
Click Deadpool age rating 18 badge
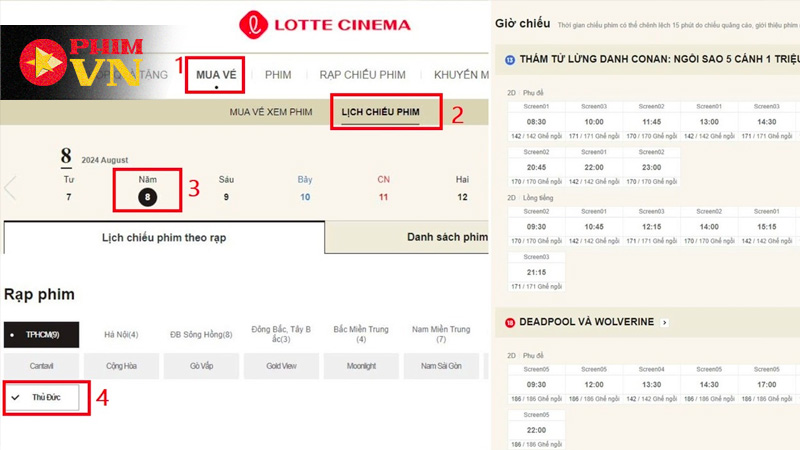(x=510, y=322)
